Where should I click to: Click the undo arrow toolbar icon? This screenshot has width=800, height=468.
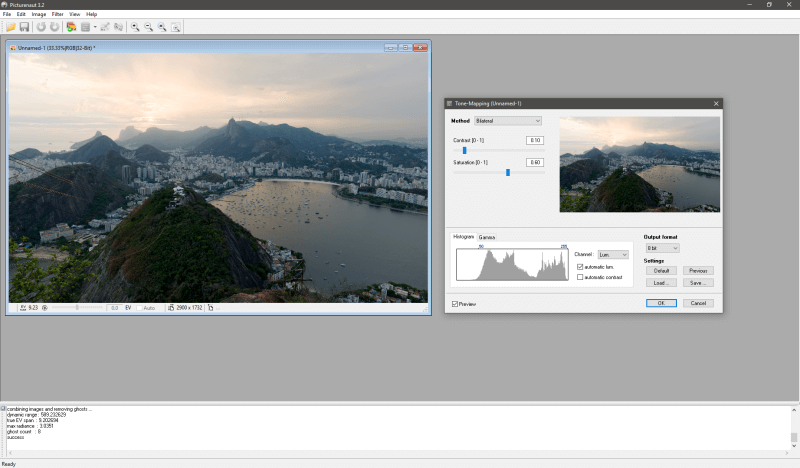[41, 27]
